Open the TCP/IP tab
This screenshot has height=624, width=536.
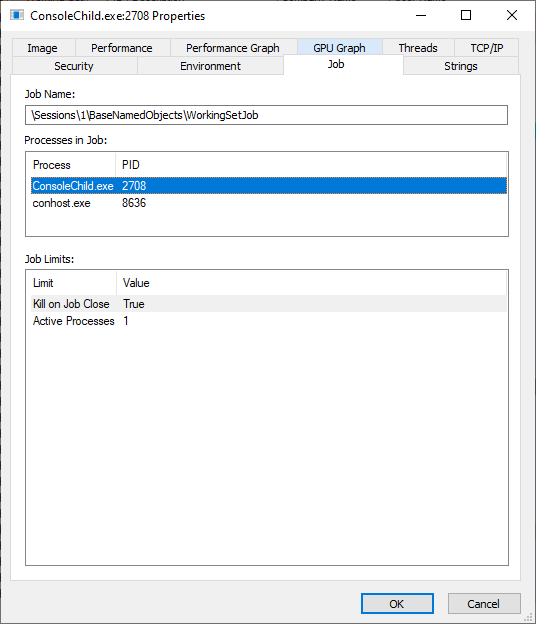point(486,48)
